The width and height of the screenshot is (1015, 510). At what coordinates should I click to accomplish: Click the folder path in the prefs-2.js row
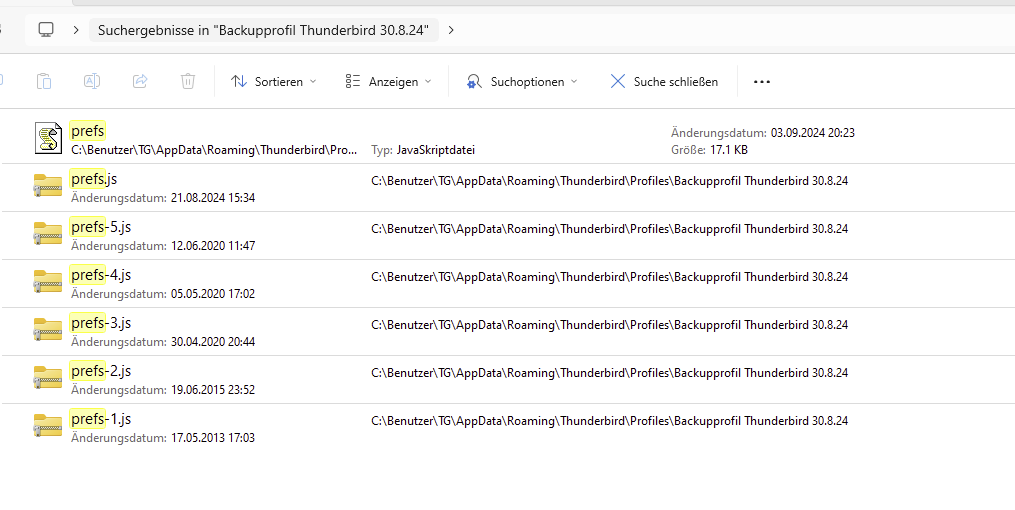609,373
